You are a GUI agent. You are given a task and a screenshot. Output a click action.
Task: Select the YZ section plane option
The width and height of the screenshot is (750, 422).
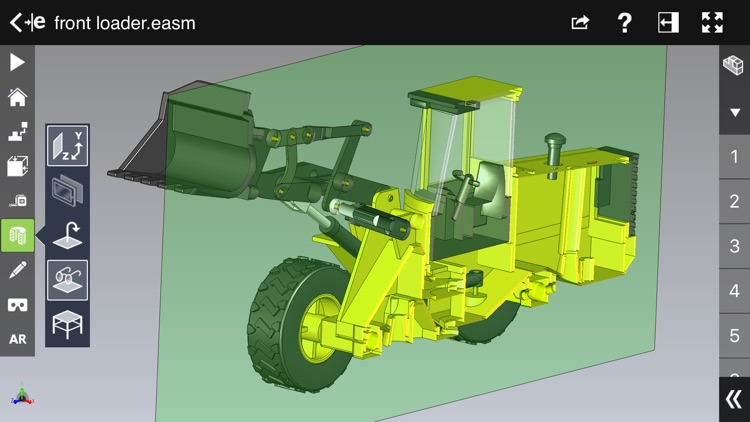click(x=67, y=145)
